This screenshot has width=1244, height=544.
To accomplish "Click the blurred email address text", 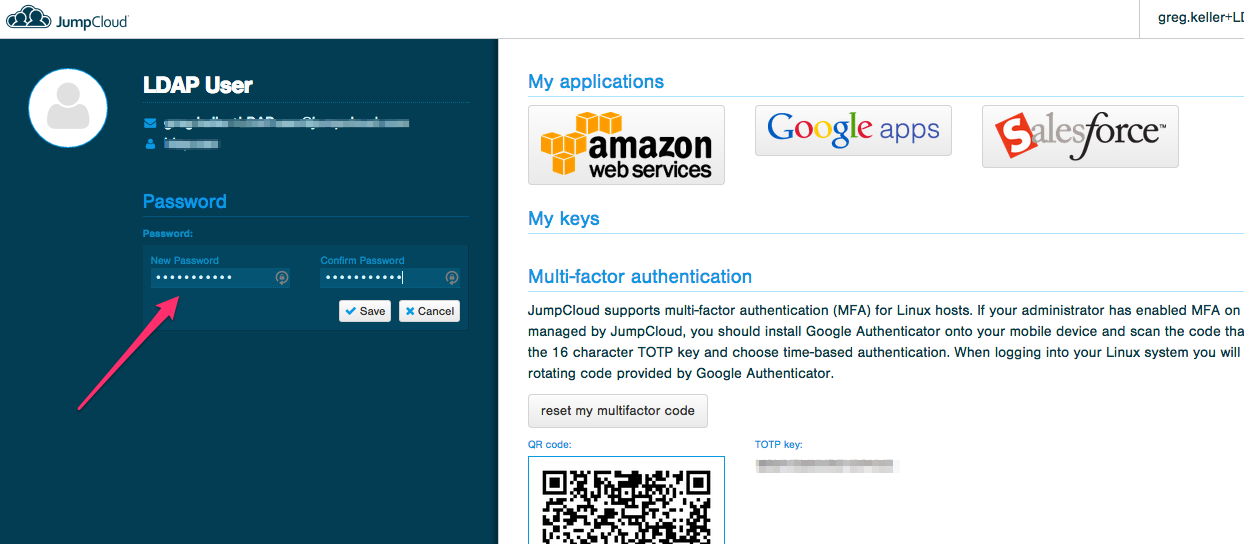I will [x=287, y=124].
